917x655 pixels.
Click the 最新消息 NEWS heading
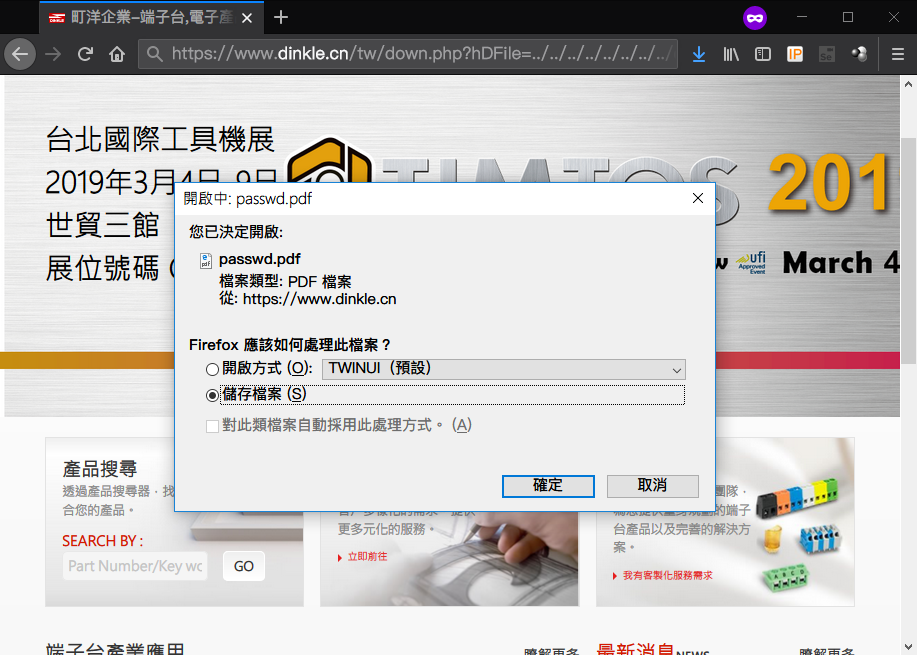[x=653, y=648]
